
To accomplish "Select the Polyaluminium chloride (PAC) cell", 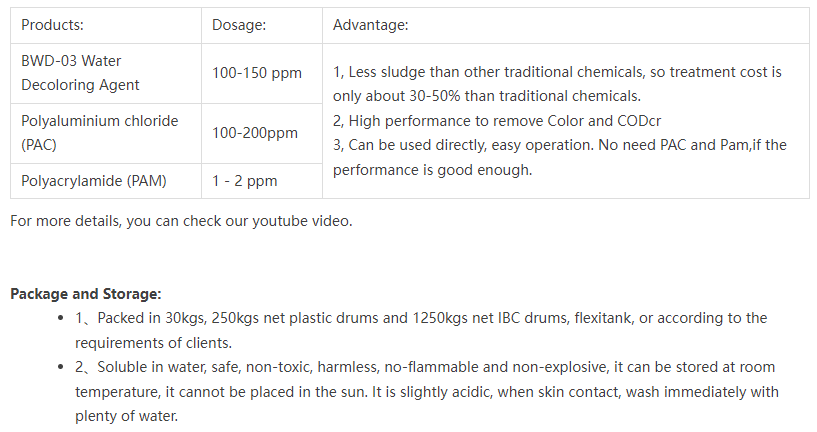I will coord(99,133).
